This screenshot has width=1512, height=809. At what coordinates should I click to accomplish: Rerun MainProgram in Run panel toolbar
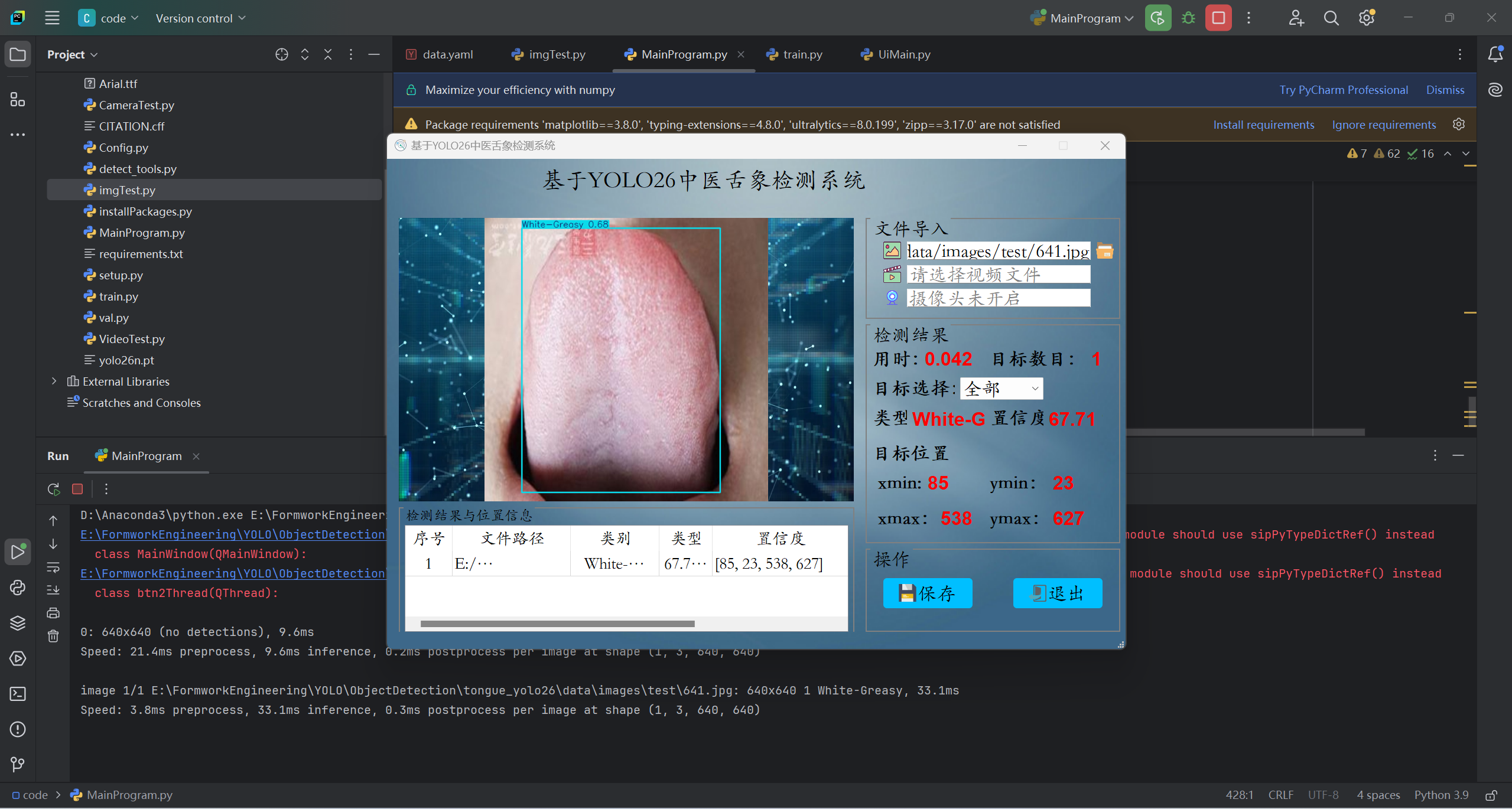53,489
